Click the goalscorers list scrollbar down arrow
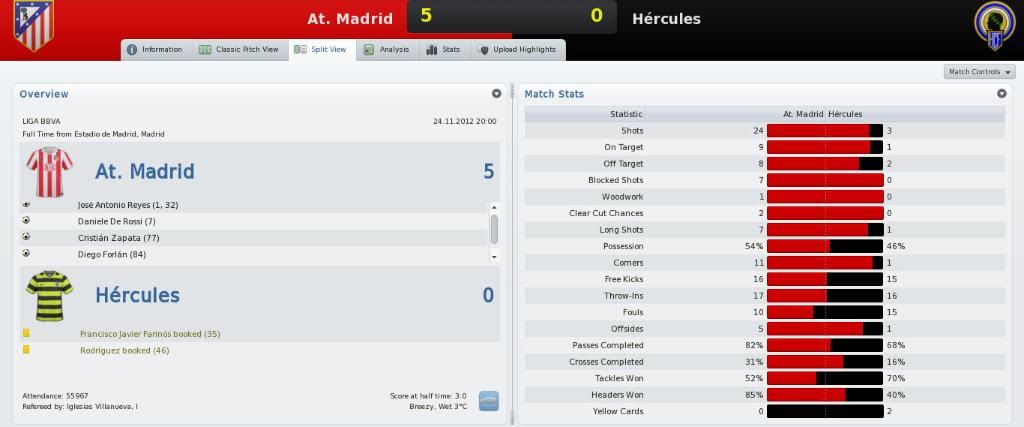The height and width of the screenshot is (427, 1024). (494, 257)
